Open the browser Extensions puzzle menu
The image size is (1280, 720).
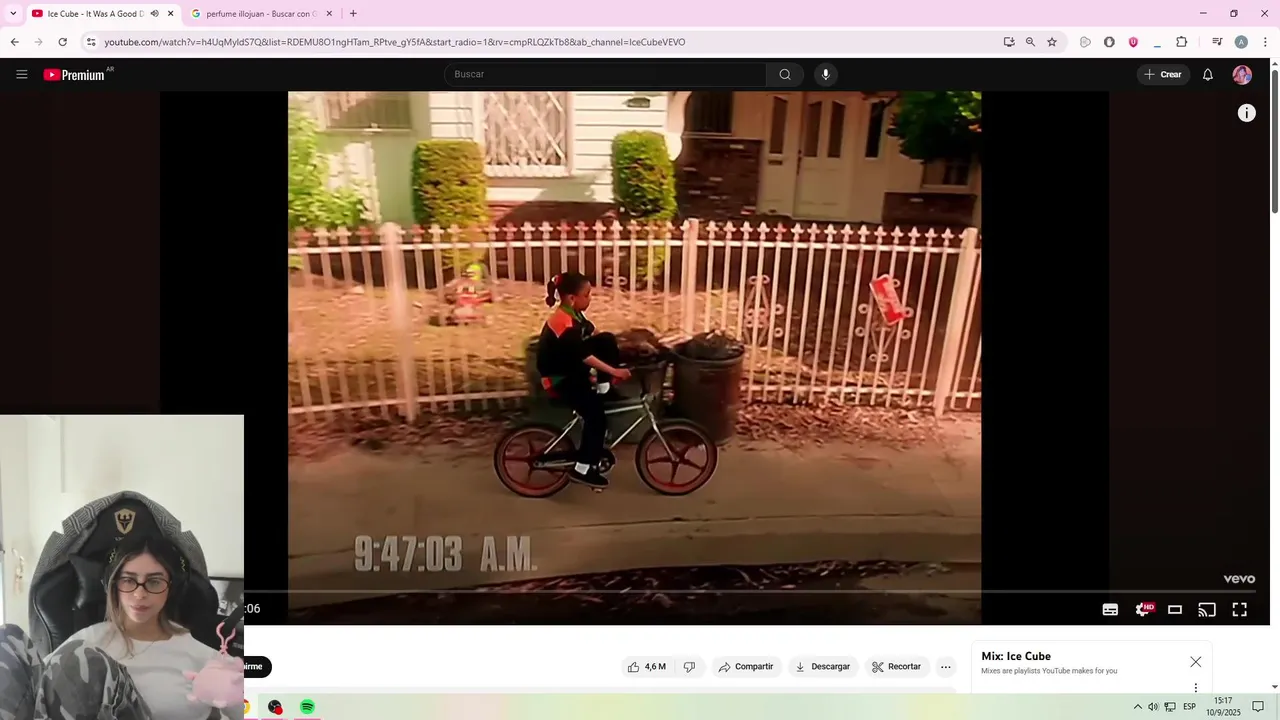[x=1181, y=42]
